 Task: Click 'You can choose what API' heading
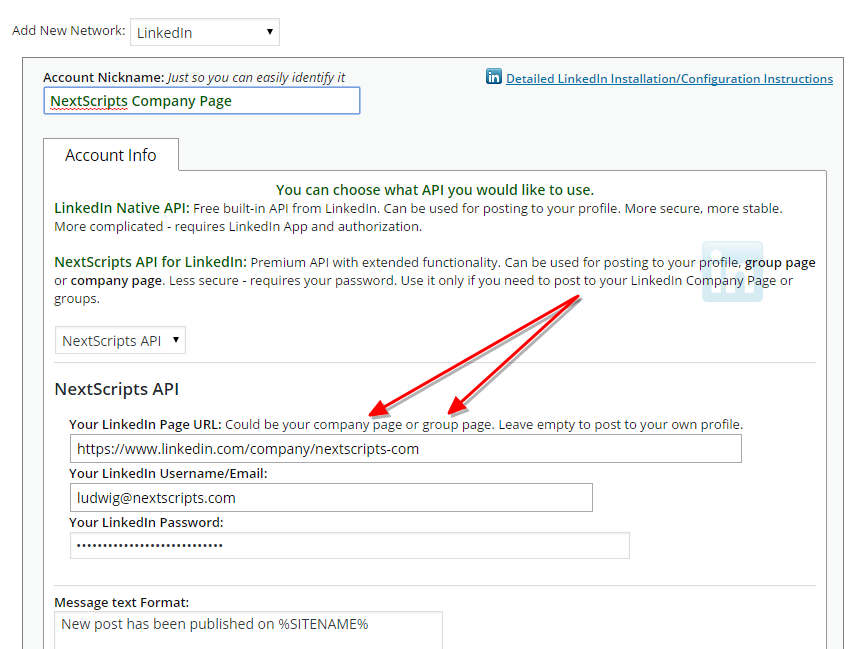click(x=435, y=190)
